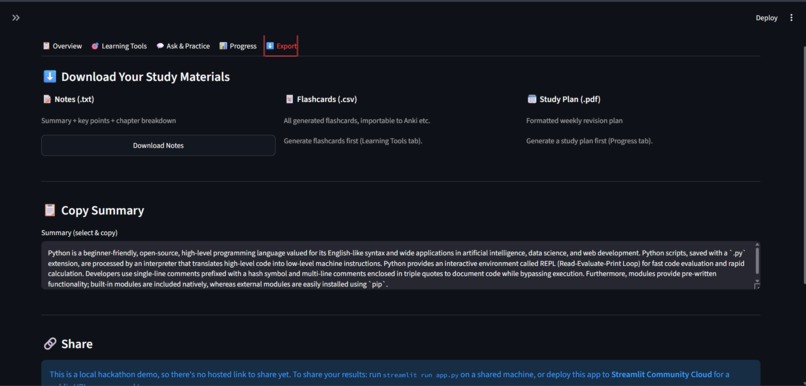Click the Study Plan (.pdf) calendar icon

[532, 99]
